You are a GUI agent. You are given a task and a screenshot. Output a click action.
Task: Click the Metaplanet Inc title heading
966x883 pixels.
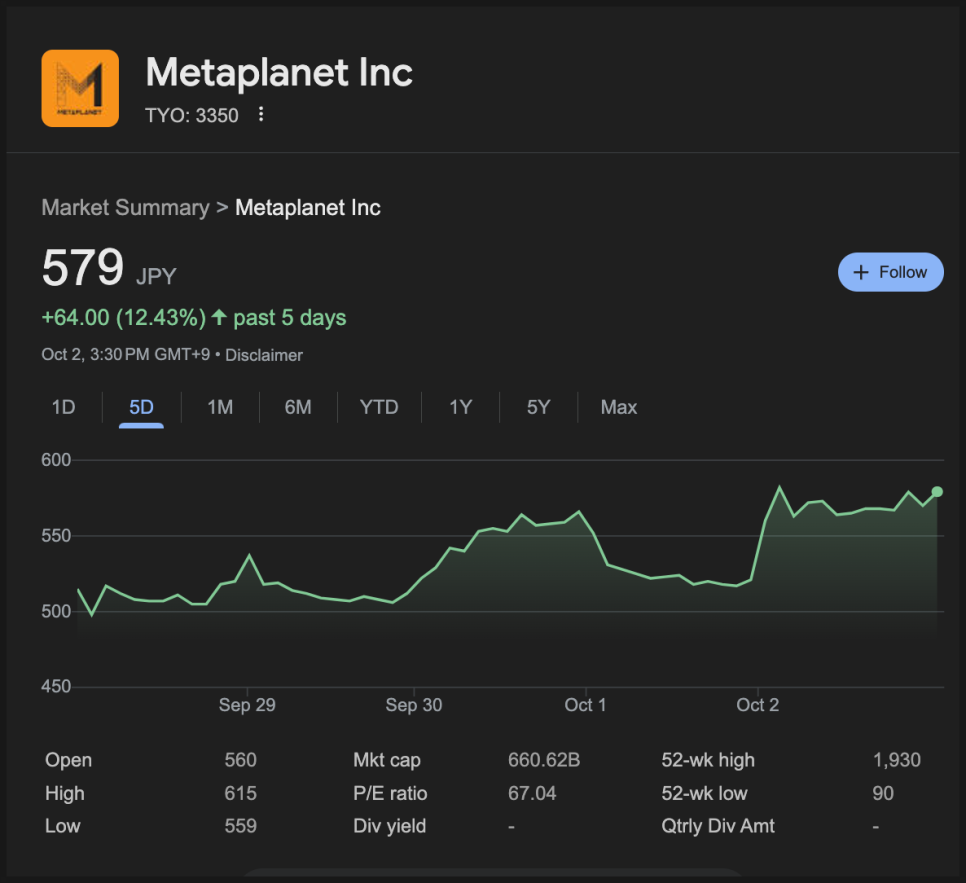(x=279, y=72)
